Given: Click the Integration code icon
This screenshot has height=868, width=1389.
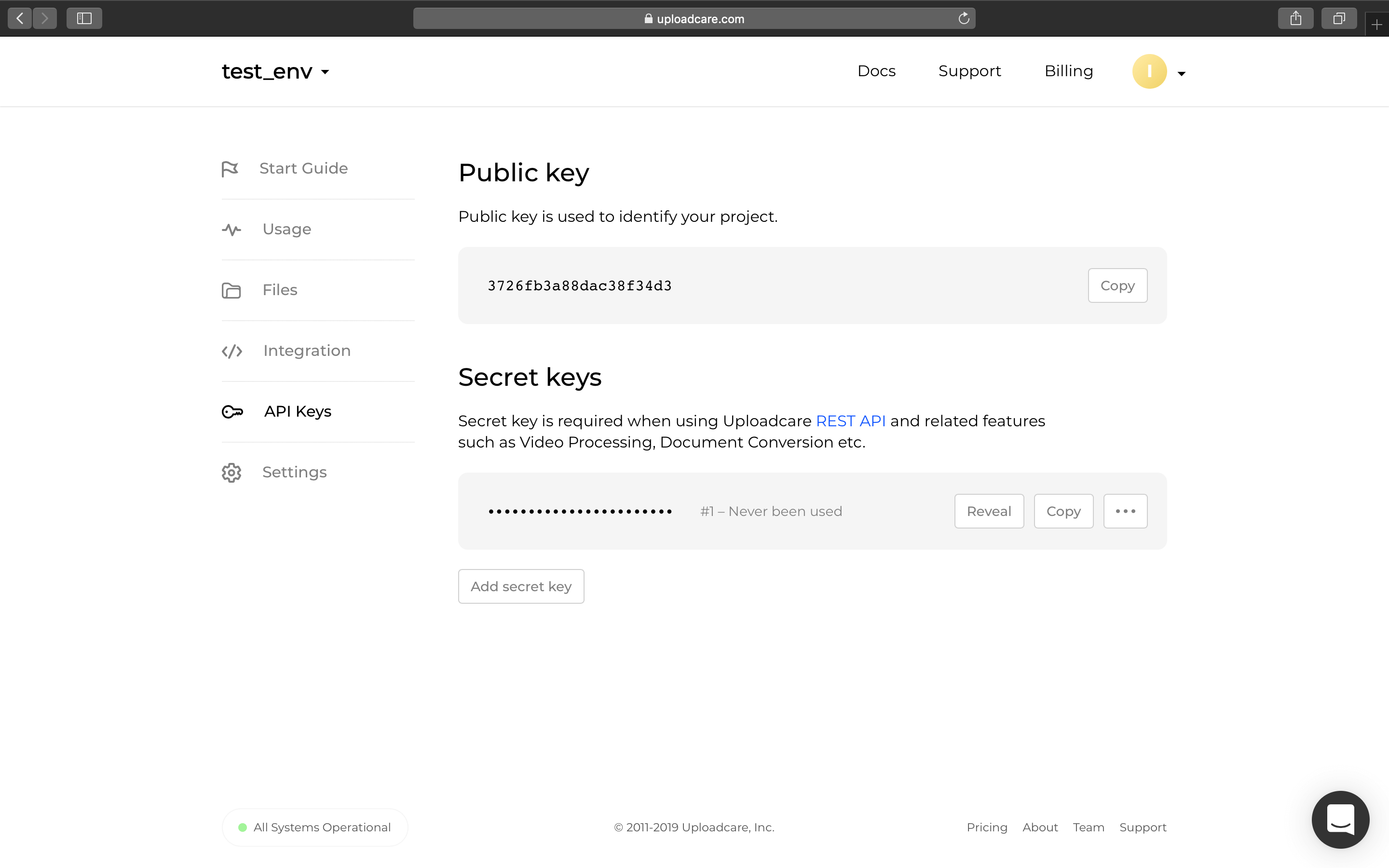Looking at the screenshot, I should 231,350.
